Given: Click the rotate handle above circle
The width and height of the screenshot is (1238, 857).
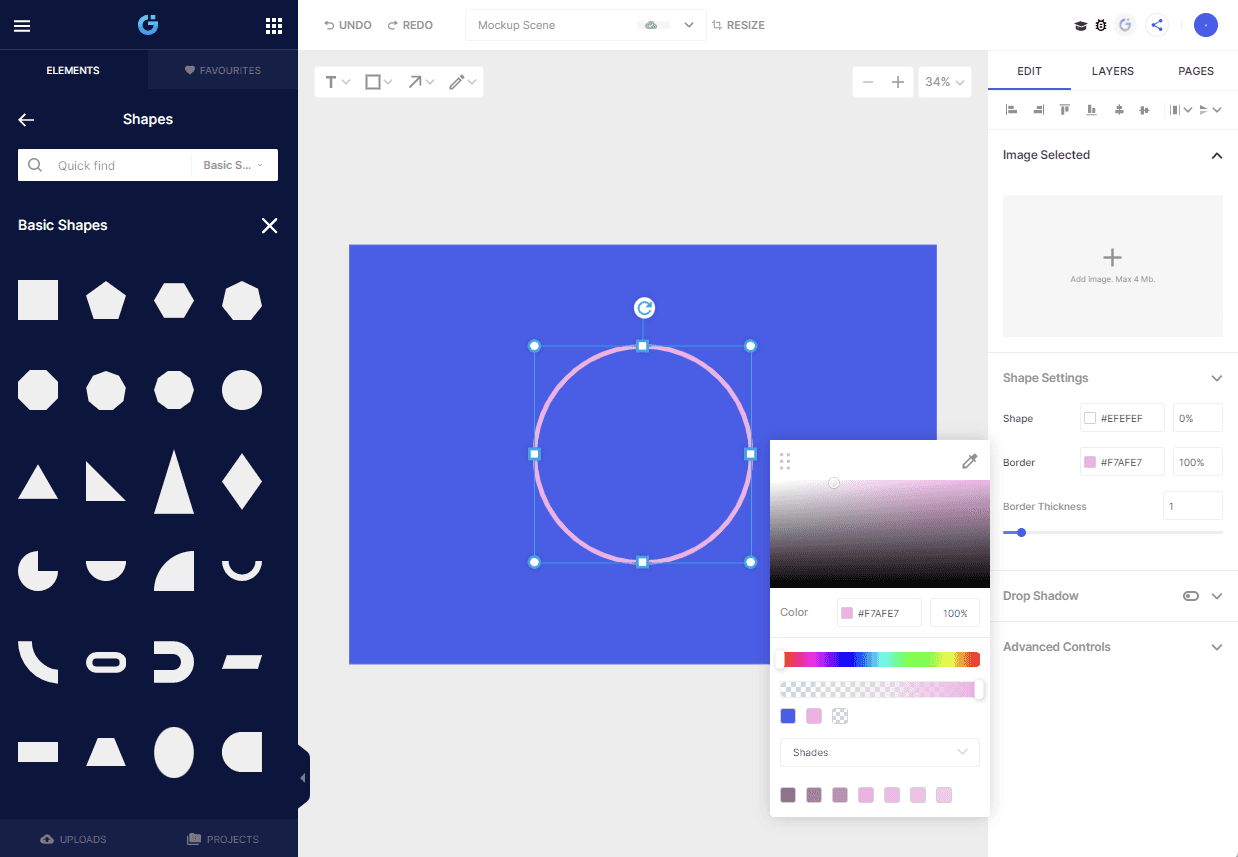Looking at the screenshot, I should (x=644, y=308).
